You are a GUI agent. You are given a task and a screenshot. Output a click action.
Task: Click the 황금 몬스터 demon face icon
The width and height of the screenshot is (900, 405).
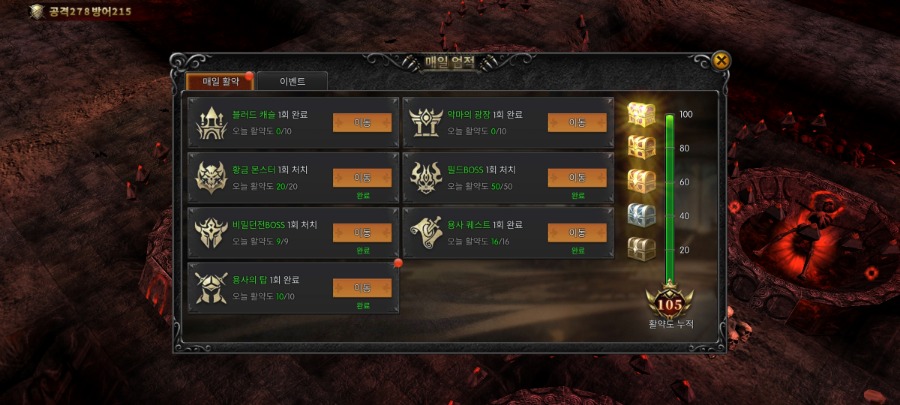pyautogui.click(x=211, y=177)
